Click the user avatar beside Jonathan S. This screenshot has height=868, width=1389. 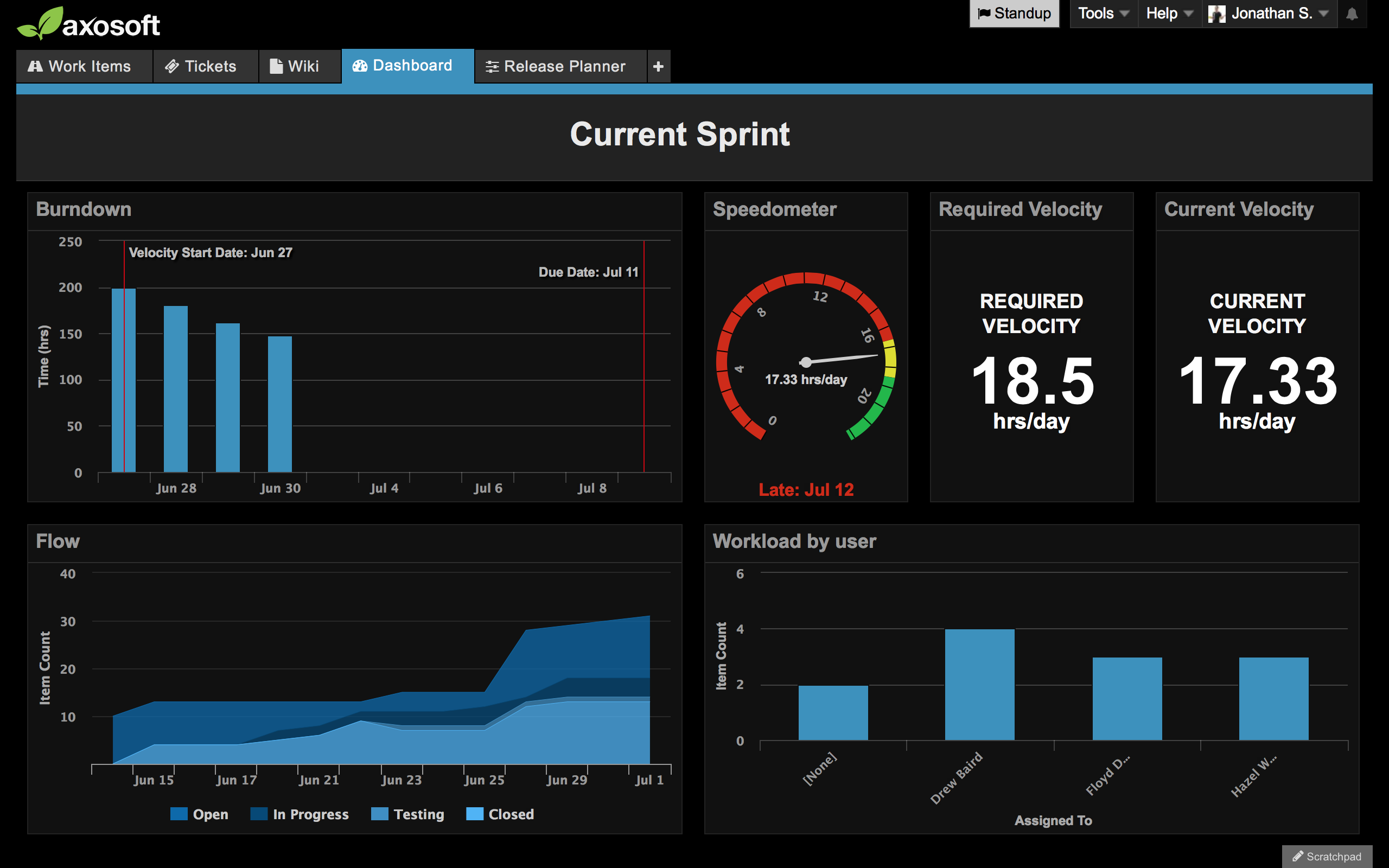[1216, 14]
